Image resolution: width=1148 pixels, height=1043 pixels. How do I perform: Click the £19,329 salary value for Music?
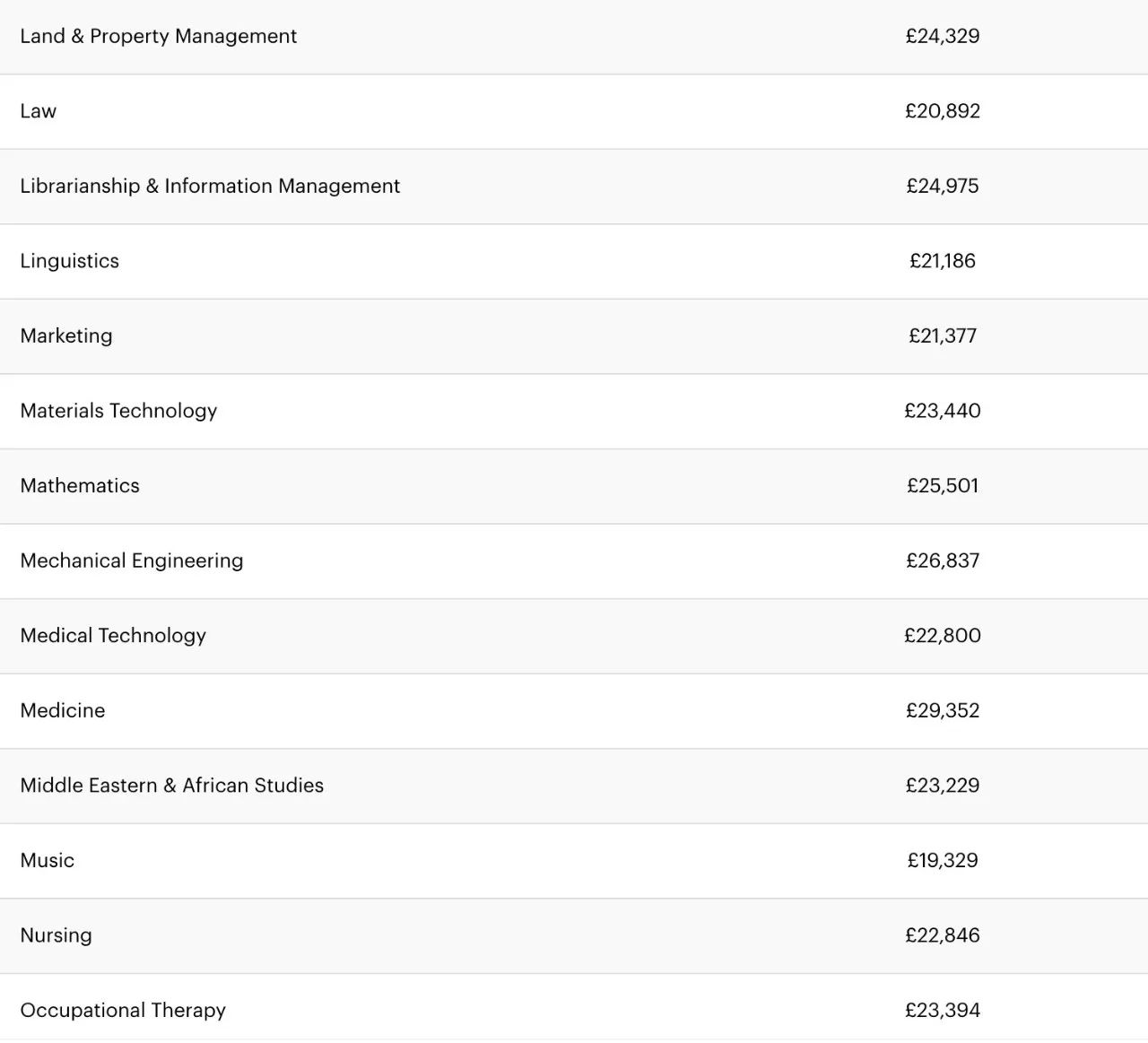click(x=943, y=860)
